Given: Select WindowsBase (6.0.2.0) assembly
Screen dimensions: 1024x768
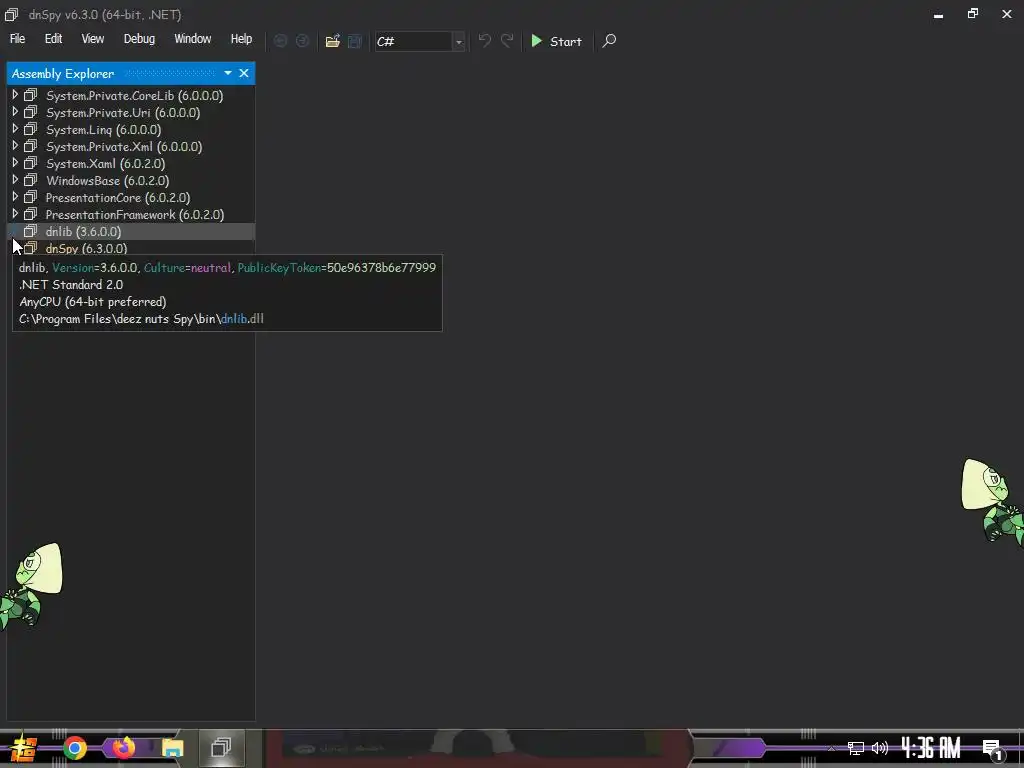Looking at the screenshot, I should click(107, 180).
